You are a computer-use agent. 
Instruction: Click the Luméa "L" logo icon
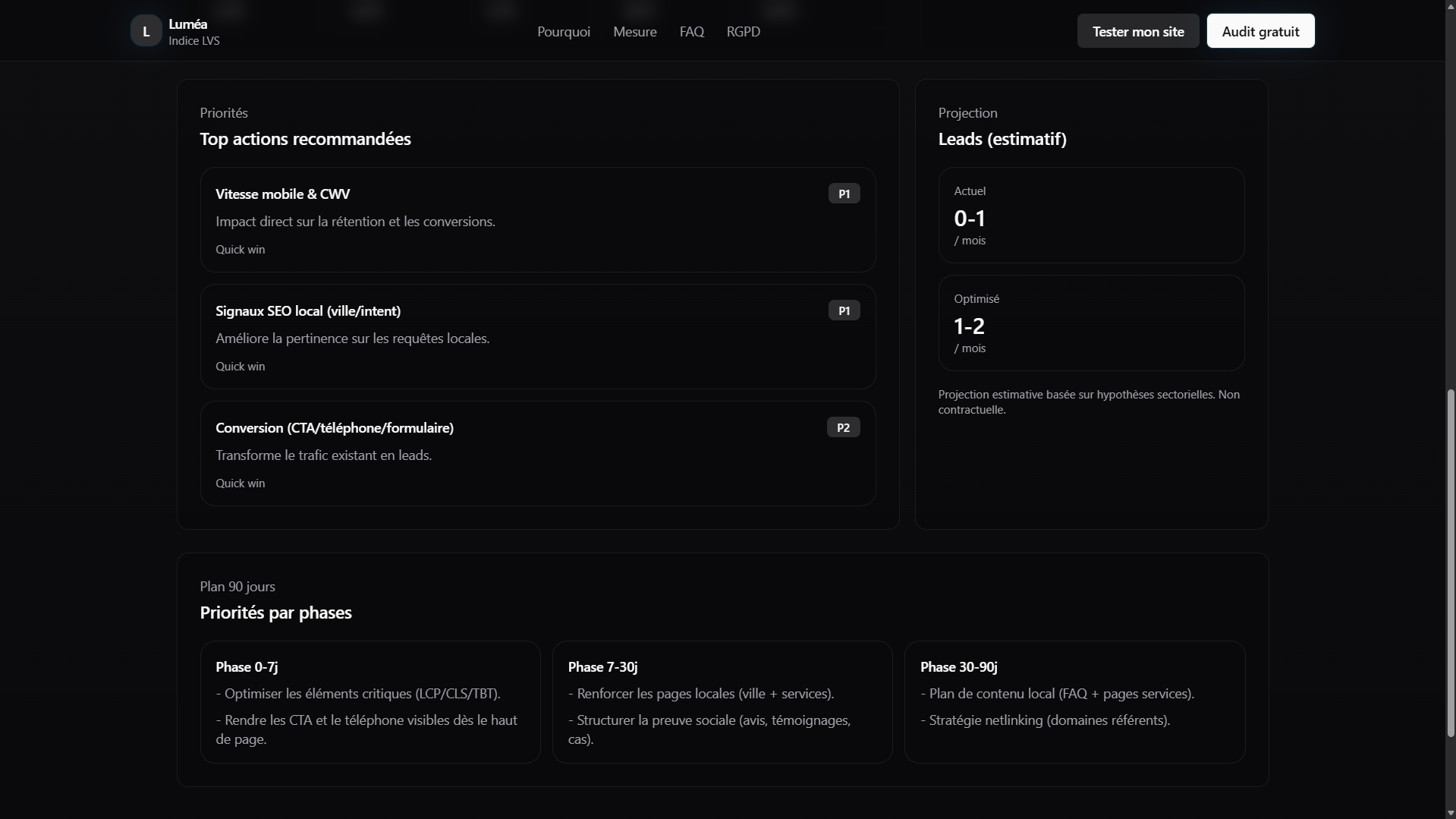[146, 31]
